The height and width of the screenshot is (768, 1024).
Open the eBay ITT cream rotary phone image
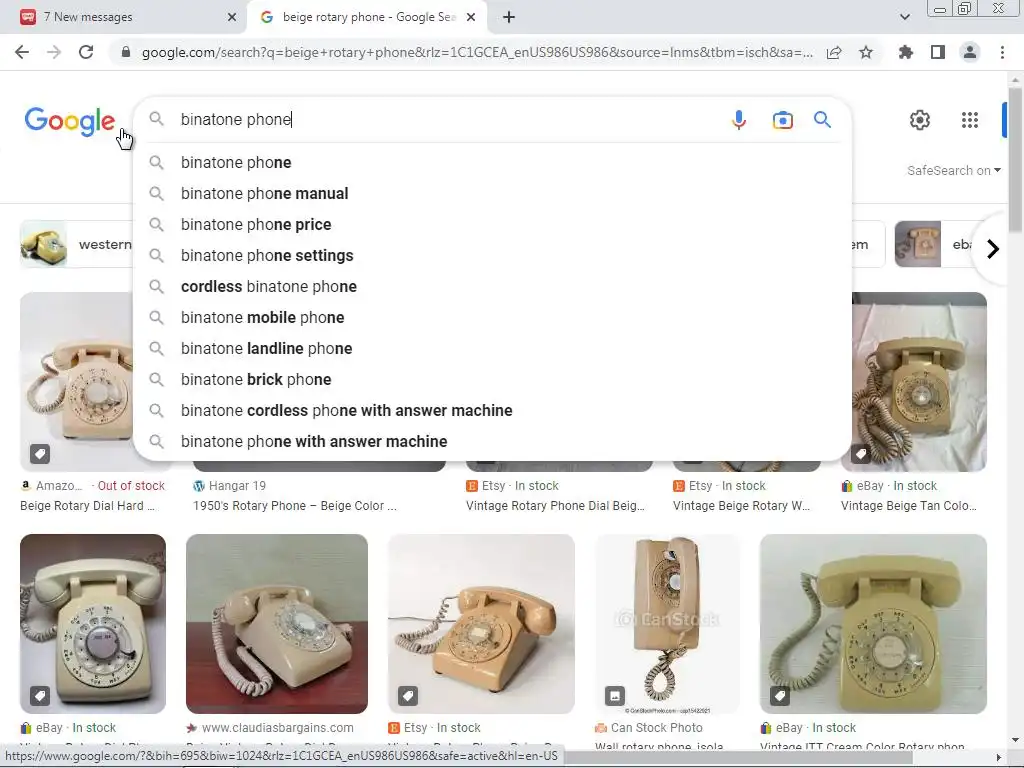(x=873, y=624)
